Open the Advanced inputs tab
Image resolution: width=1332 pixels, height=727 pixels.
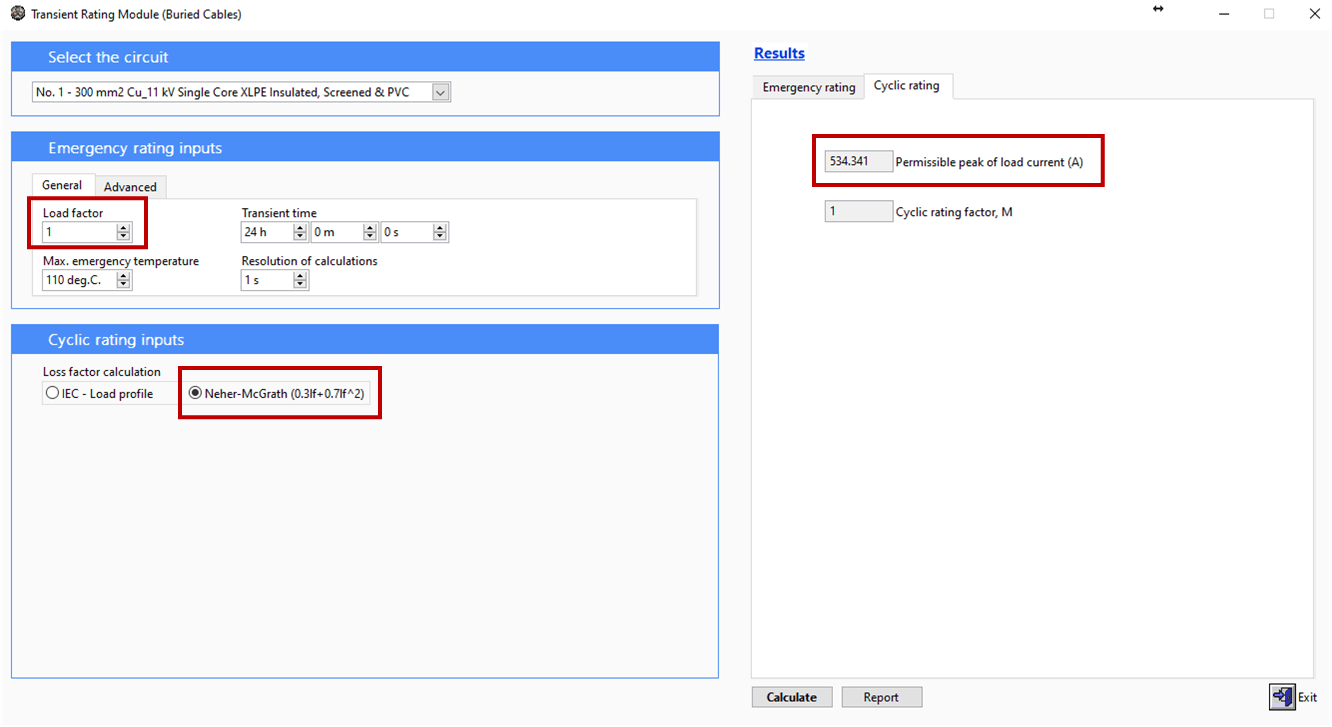pos(130,187)
